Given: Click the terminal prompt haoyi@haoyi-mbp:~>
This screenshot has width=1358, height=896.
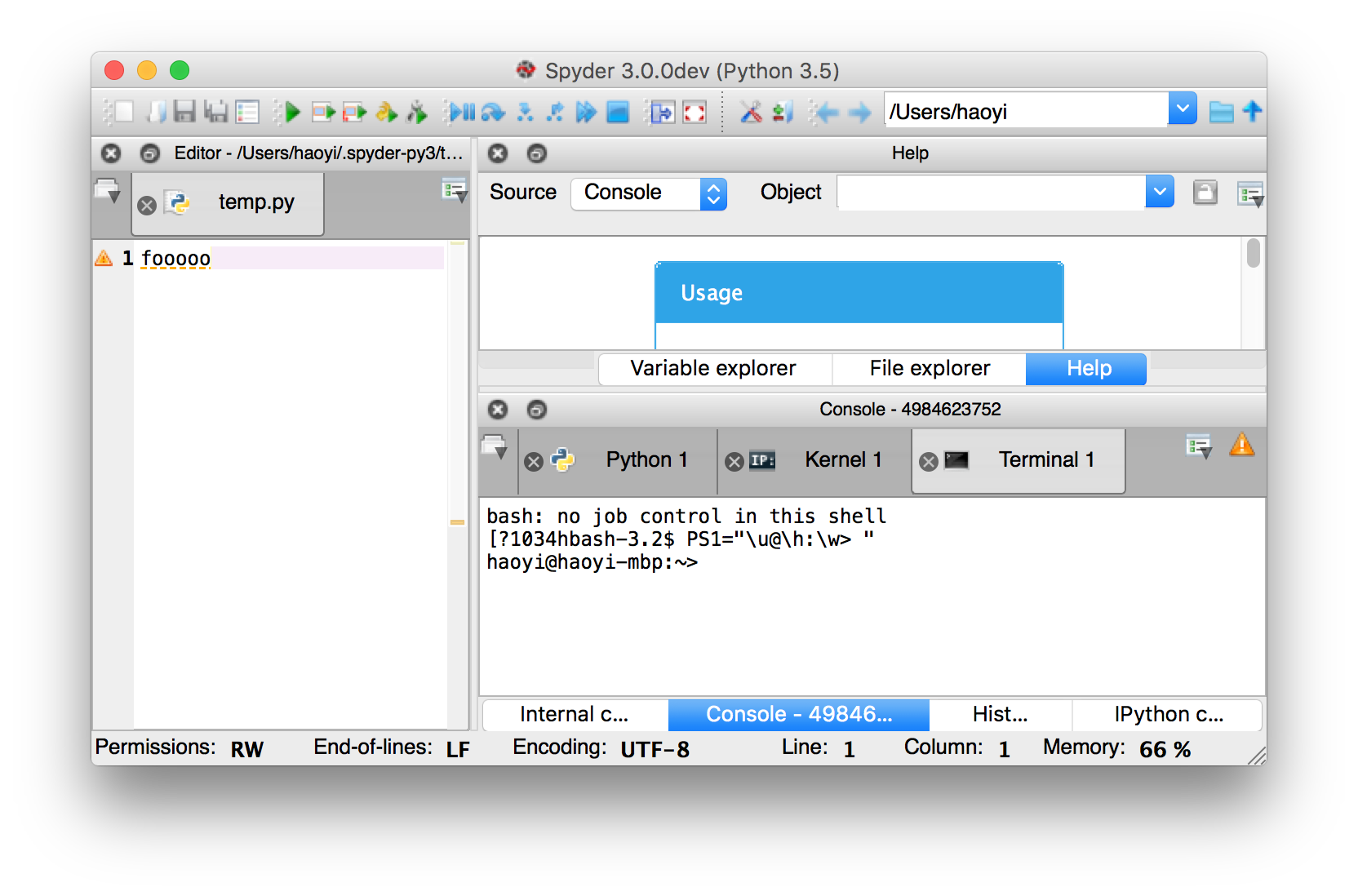Looking at the screenshot, I should 592,562.
